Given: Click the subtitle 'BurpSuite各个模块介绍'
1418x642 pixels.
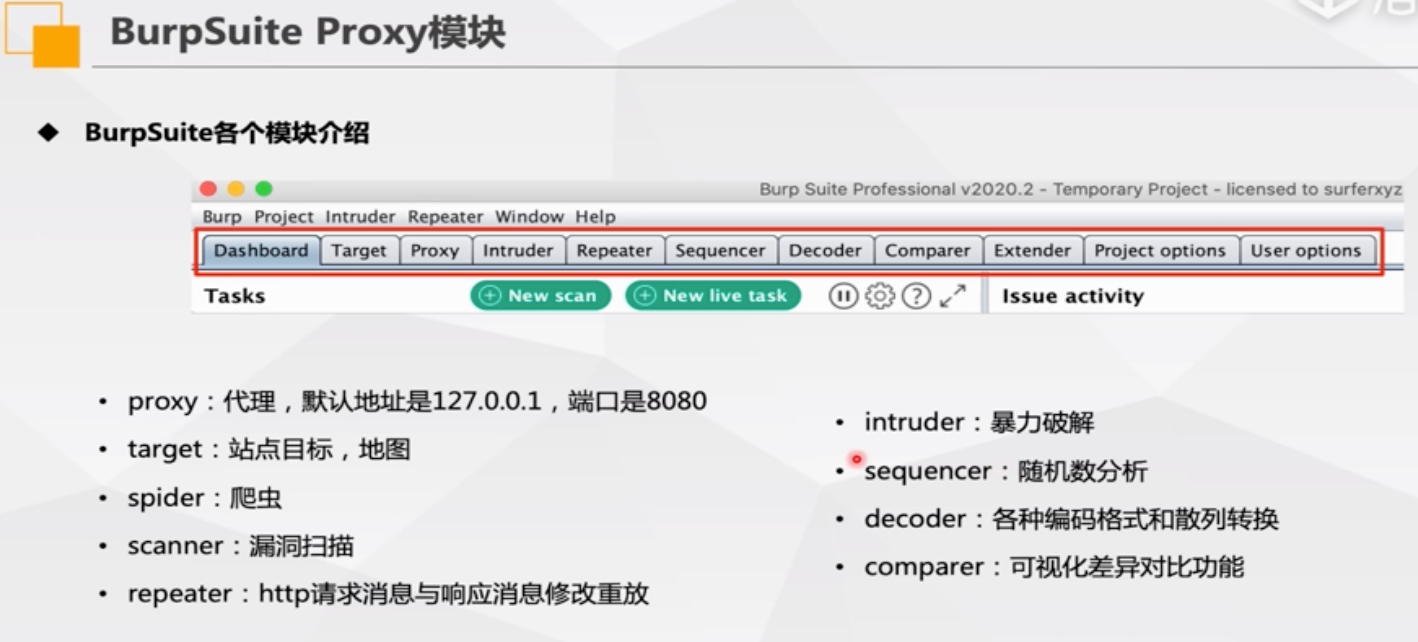Looking at the screenshot, I should [x=227, y=133].
